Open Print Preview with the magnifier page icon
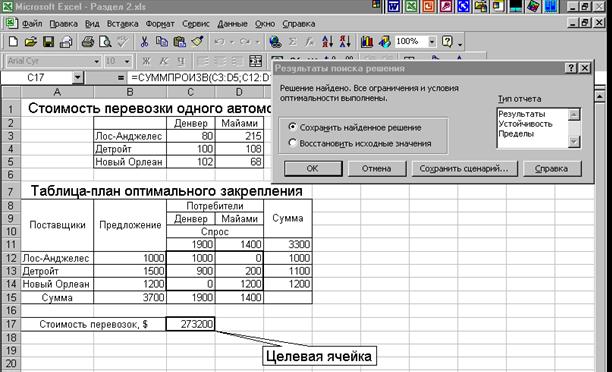The height and width of the screenshot is (372, 612). (x=105, y=42)
